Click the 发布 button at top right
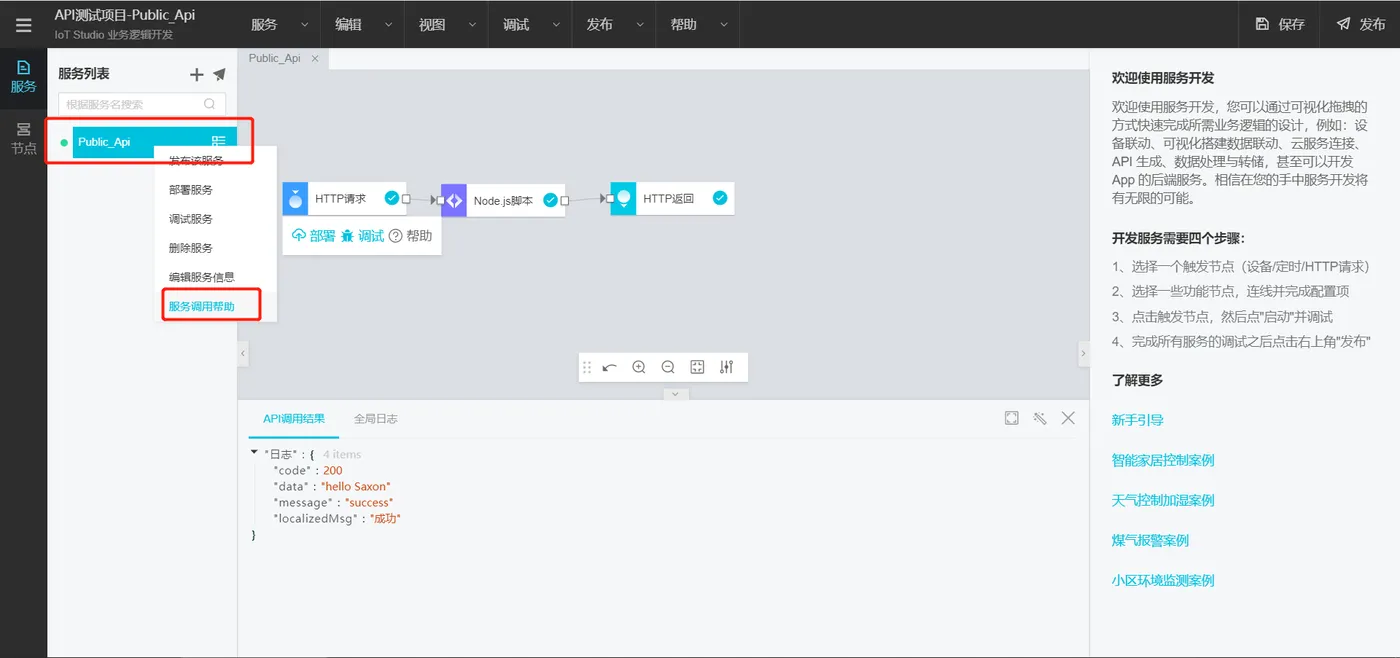This screenshot has width=1400, height=658. pos(1361,24)
